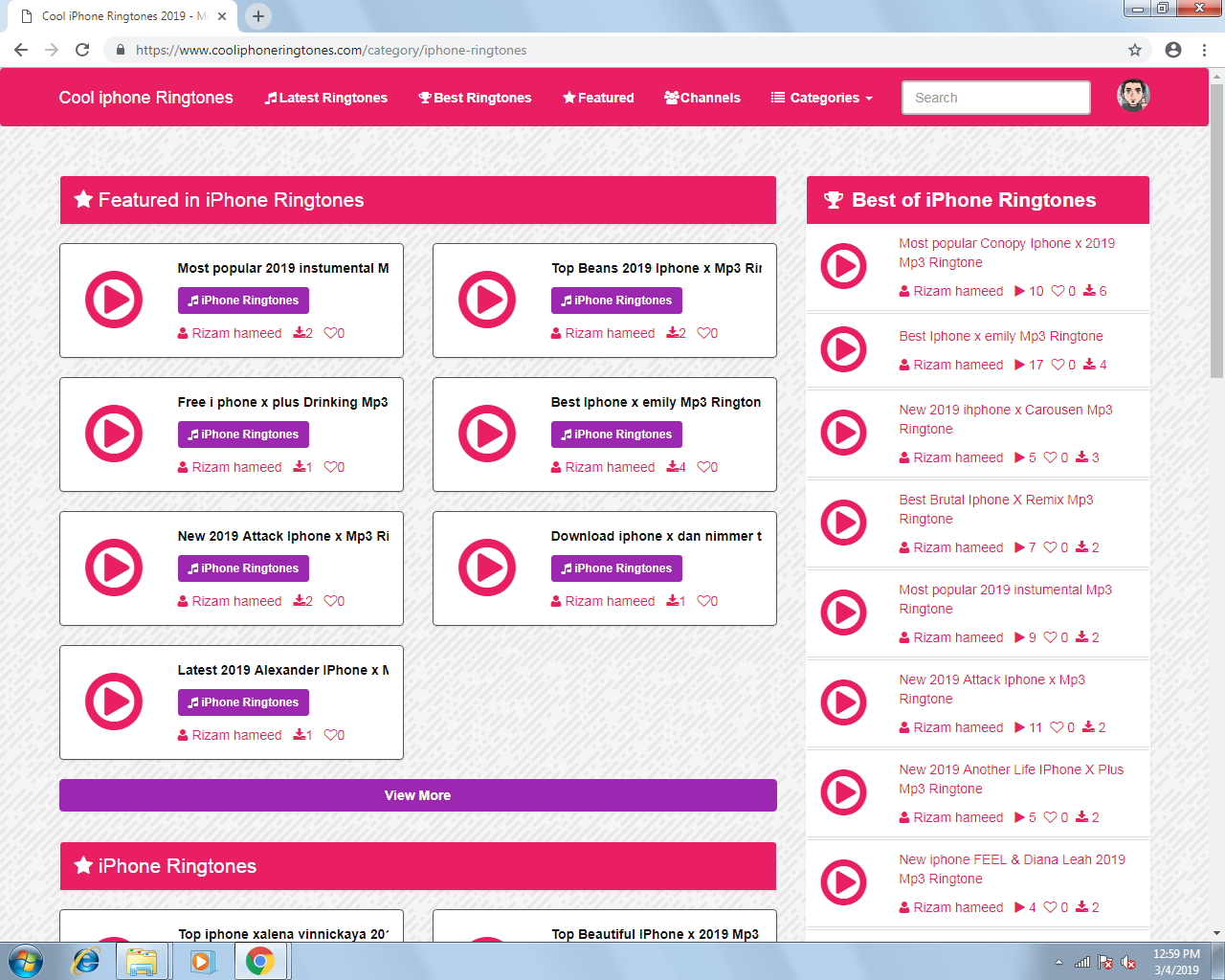Click the volume icon in system tray
This screenshot has height=980, width=1225.
[x=1128, y=962]
